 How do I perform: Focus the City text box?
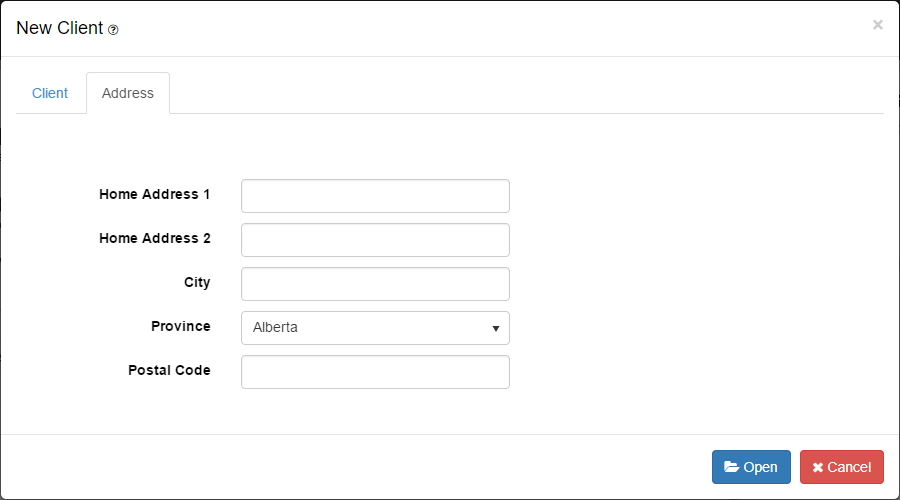(375, 284)
